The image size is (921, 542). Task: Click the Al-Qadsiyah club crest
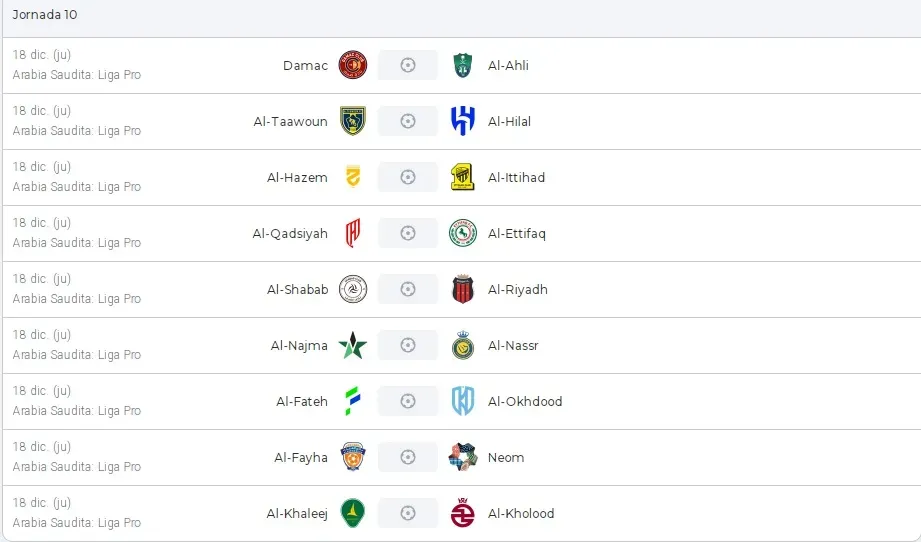(353, 233)
